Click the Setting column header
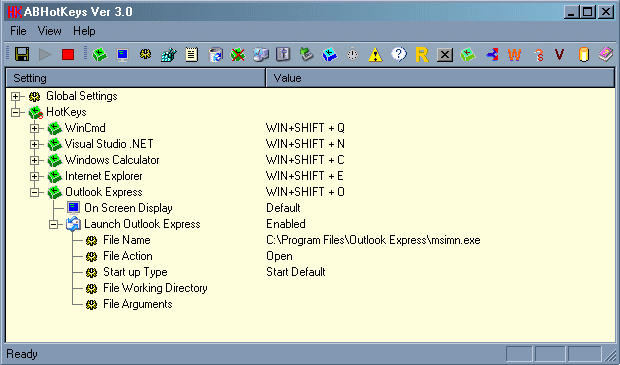Screen dimensions: 620x365 (136, 78)
